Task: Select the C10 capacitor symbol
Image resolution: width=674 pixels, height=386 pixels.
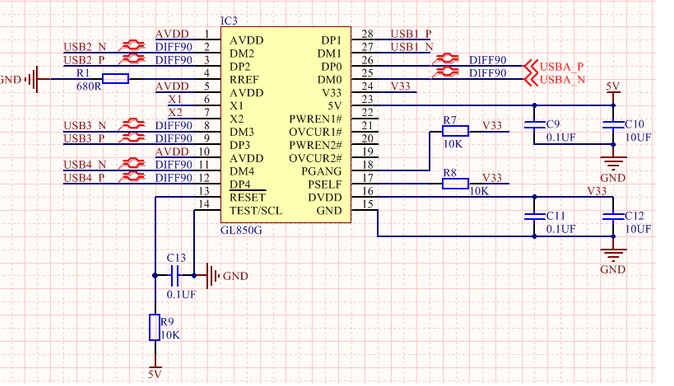Action: pyautogui.click(x=613, y=125)
